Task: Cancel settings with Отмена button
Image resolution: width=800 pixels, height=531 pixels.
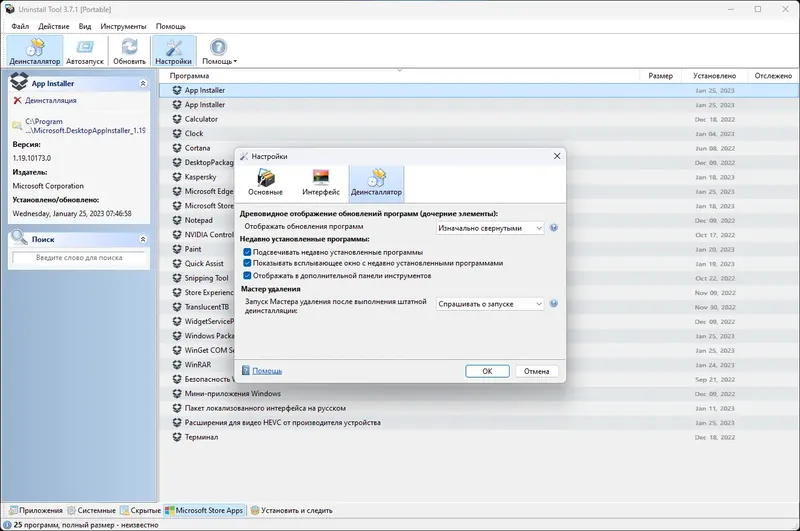Action: (x=536, y=371)
